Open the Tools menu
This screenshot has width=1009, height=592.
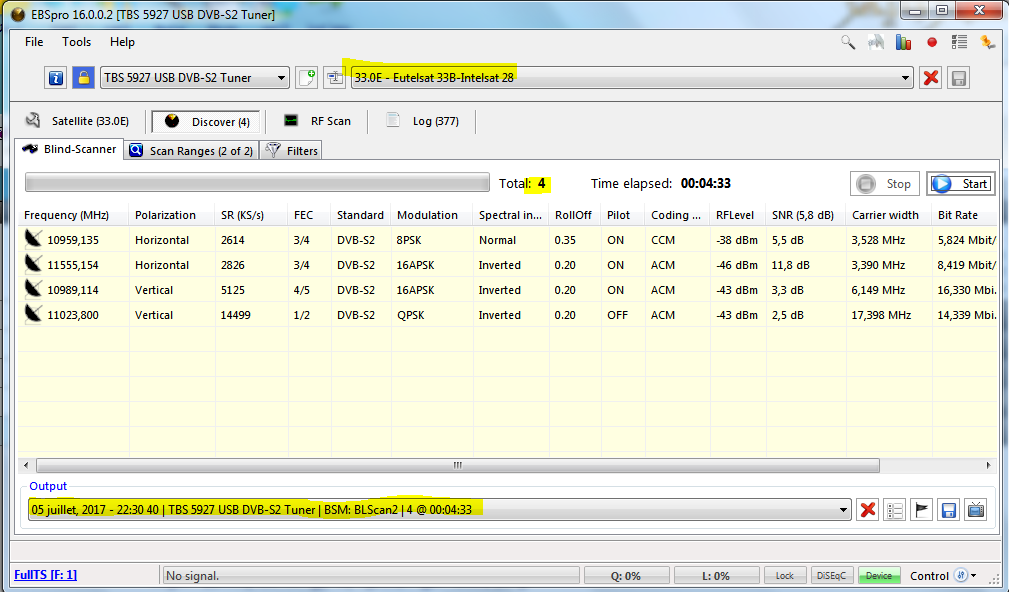point(77,42)
